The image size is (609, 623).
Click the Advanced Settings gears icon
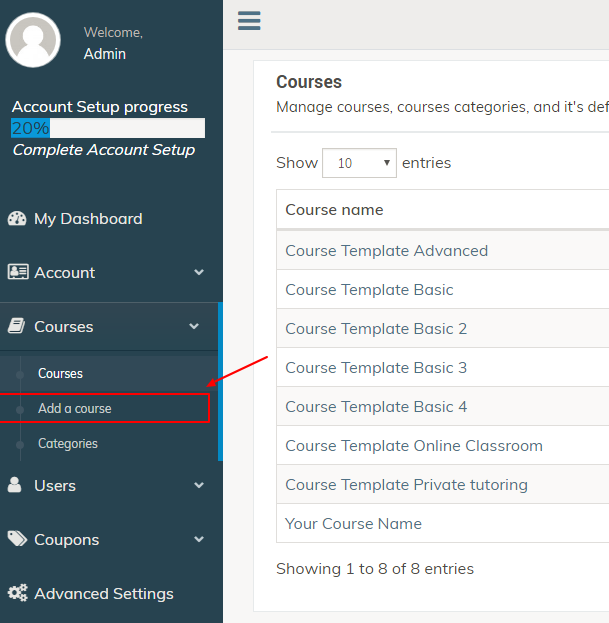(x=17, y=593)
